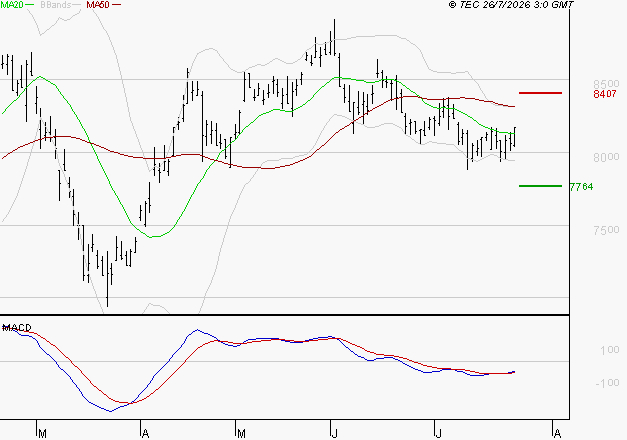Click the MA20 legend label
Screen dimensions: 627x440
pyautogui.click(x=12, y=5)
